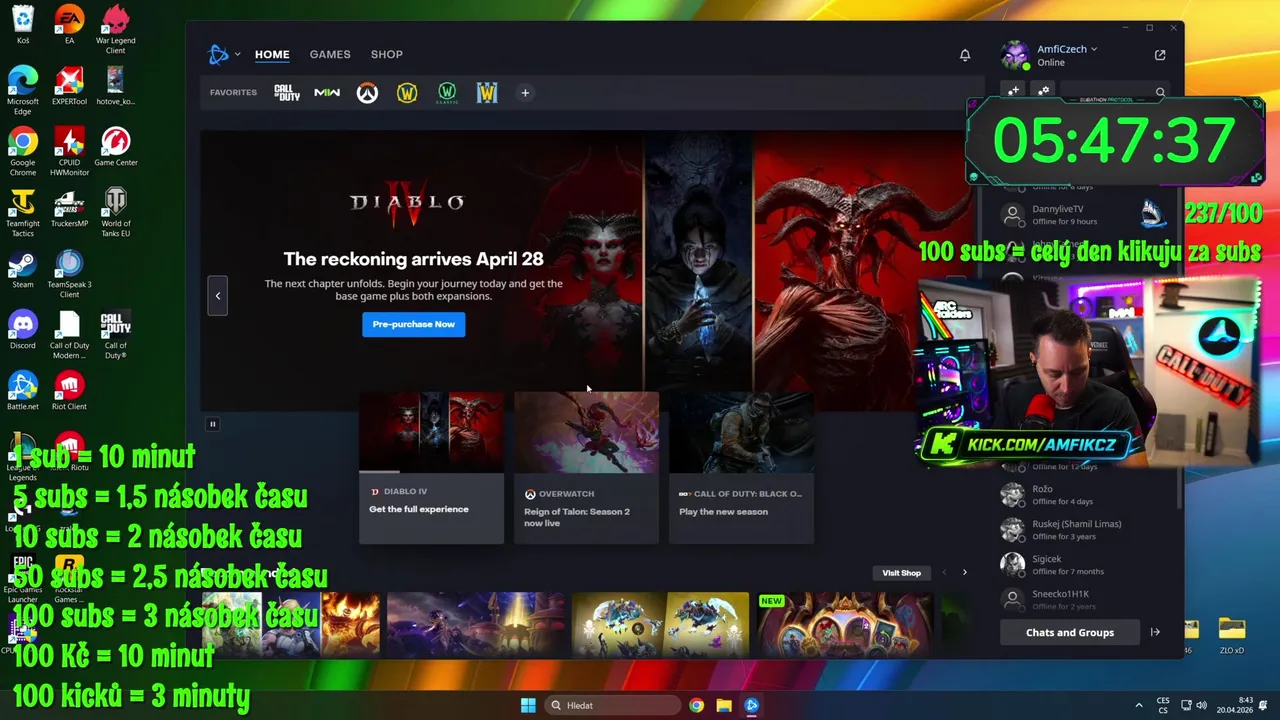
Task: Open the Riot Client desktop shortcut
Action: pos(69,391)
